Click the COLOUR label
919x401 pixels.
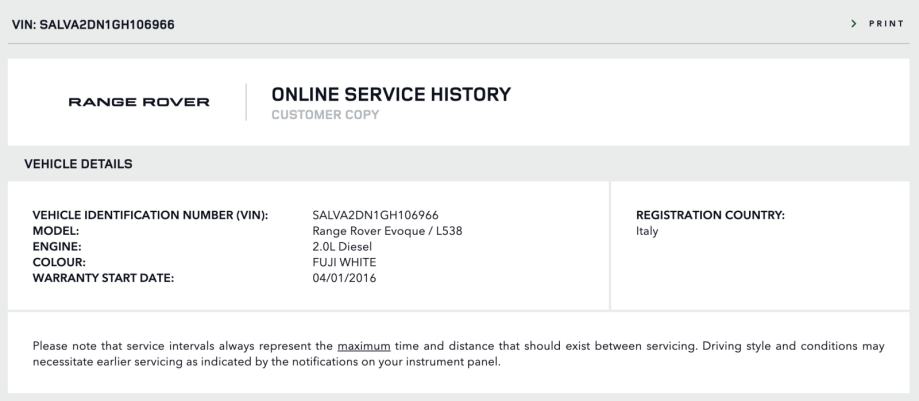60,262
